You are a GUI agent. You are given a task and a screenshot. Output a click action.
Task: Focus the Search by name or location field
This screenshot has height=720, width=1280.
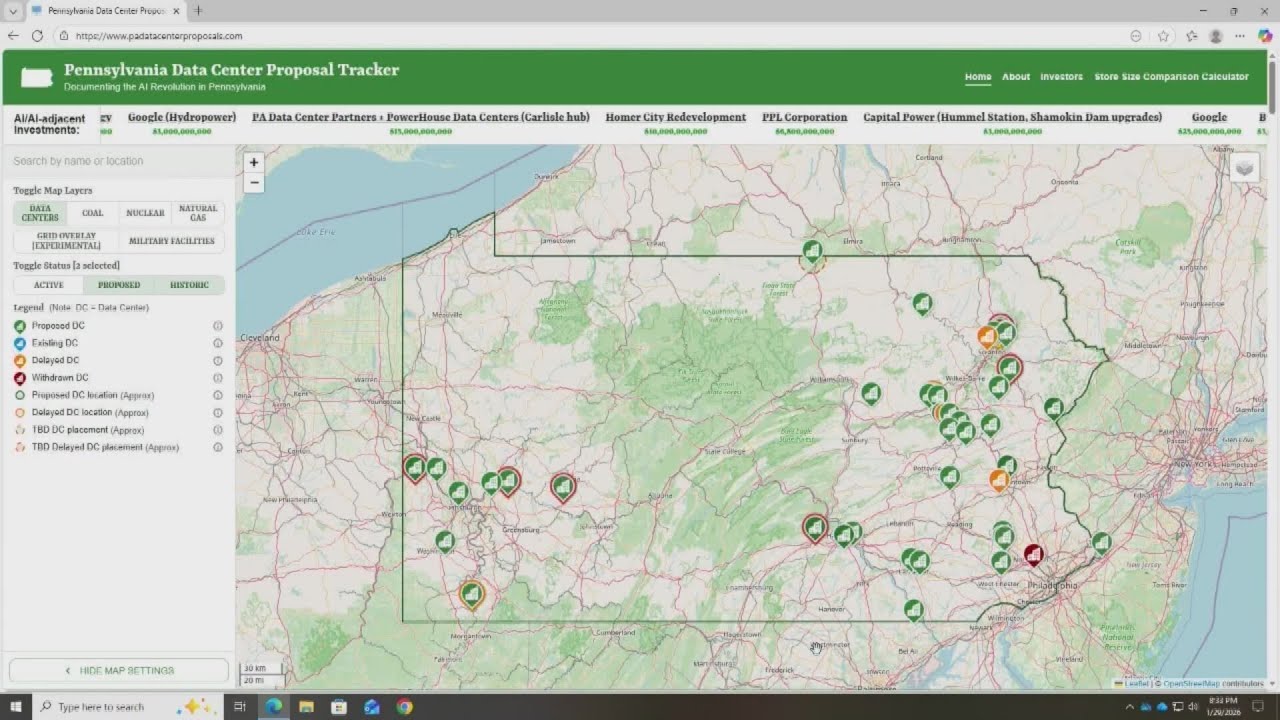coord(119,161)
